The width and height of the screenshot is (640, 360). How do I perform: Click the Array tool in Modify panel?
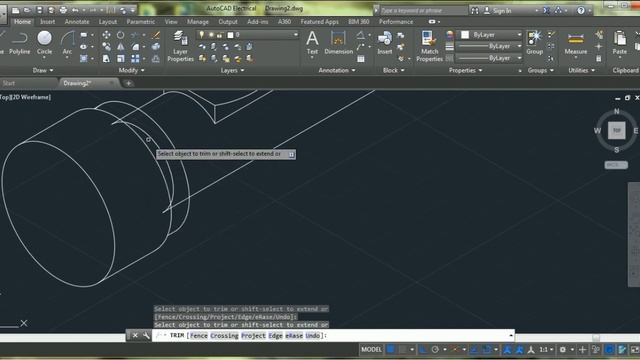click(x=135, y=59)
